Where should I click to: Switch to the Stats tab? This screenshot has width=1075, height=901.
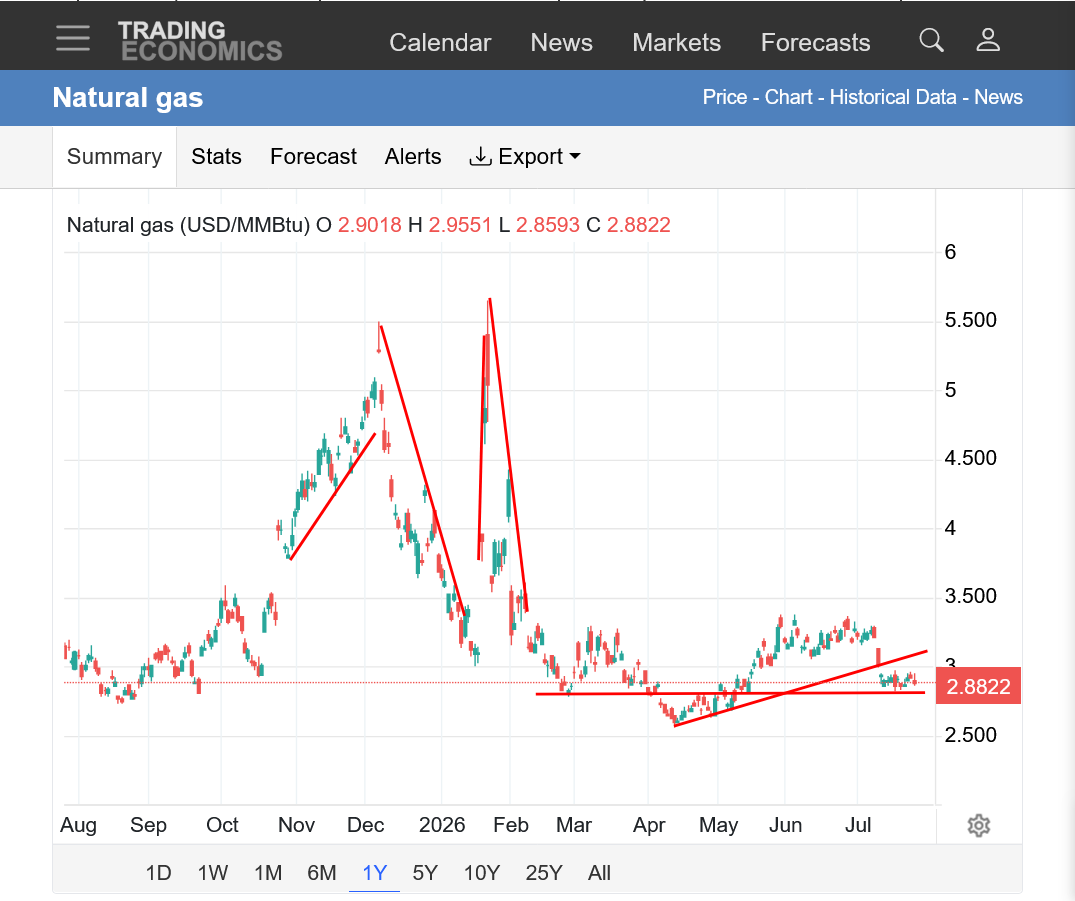217,156
